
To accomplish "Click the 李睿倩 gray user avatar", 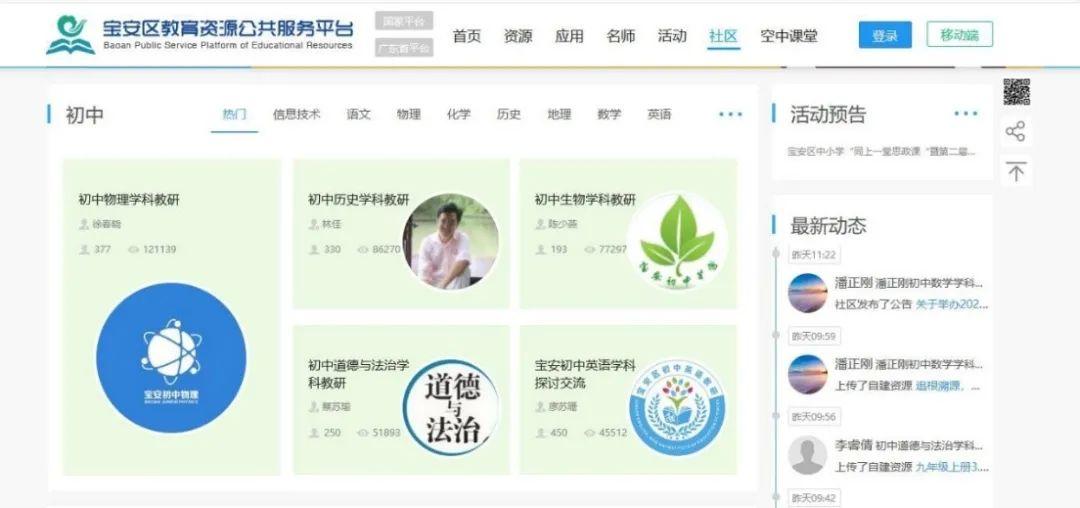I will (807, 455).
